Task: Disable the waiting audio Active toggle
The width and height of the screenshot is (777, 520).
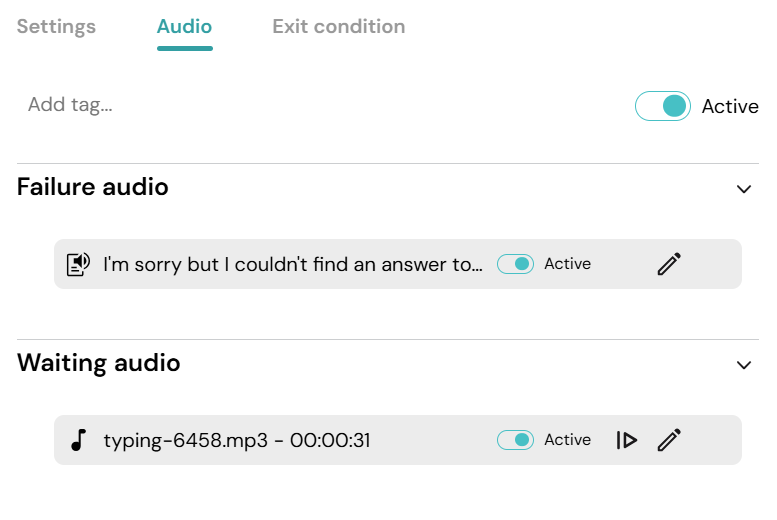Action: (x=515, y=440)
